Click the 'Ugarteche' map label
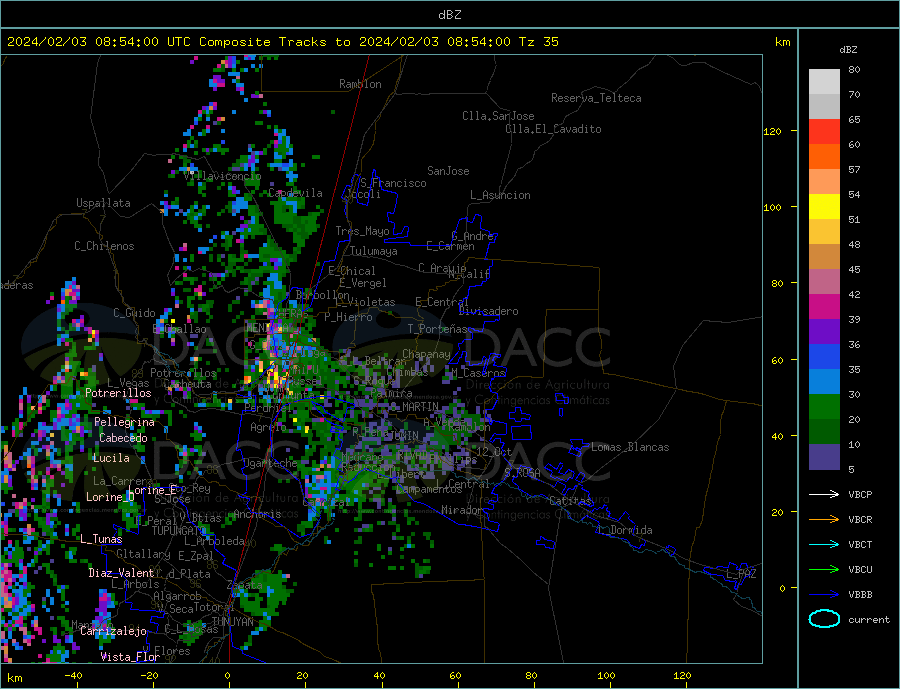 tap(270, 463)
